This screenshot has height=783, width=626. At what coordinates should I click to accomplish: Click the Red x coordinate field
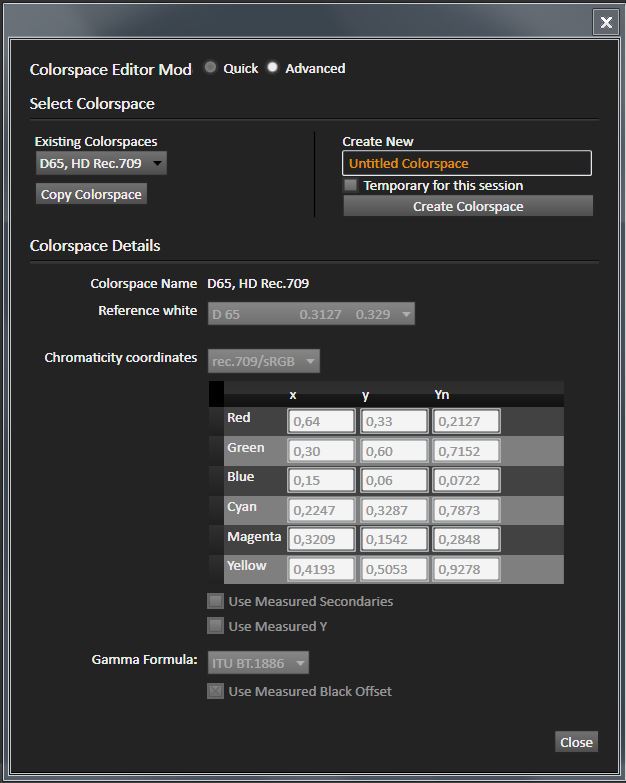click(x=321, y=421)
